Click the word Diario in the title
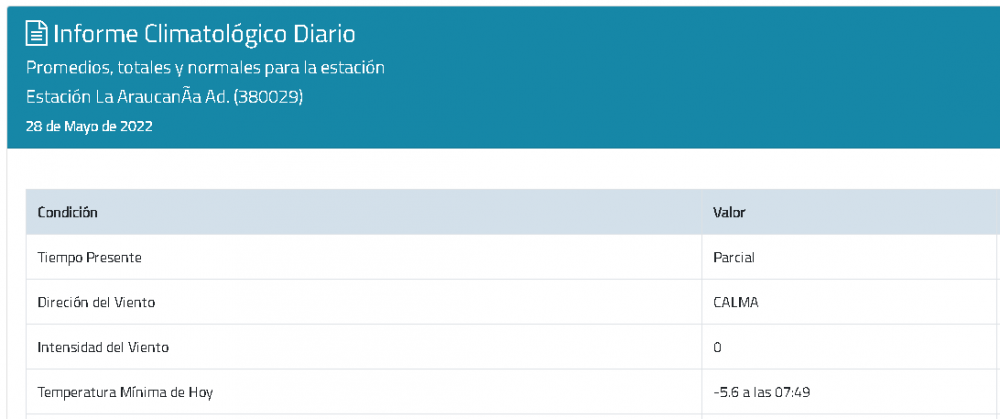This screenshot has height=419, width=1000. point(325,34)
